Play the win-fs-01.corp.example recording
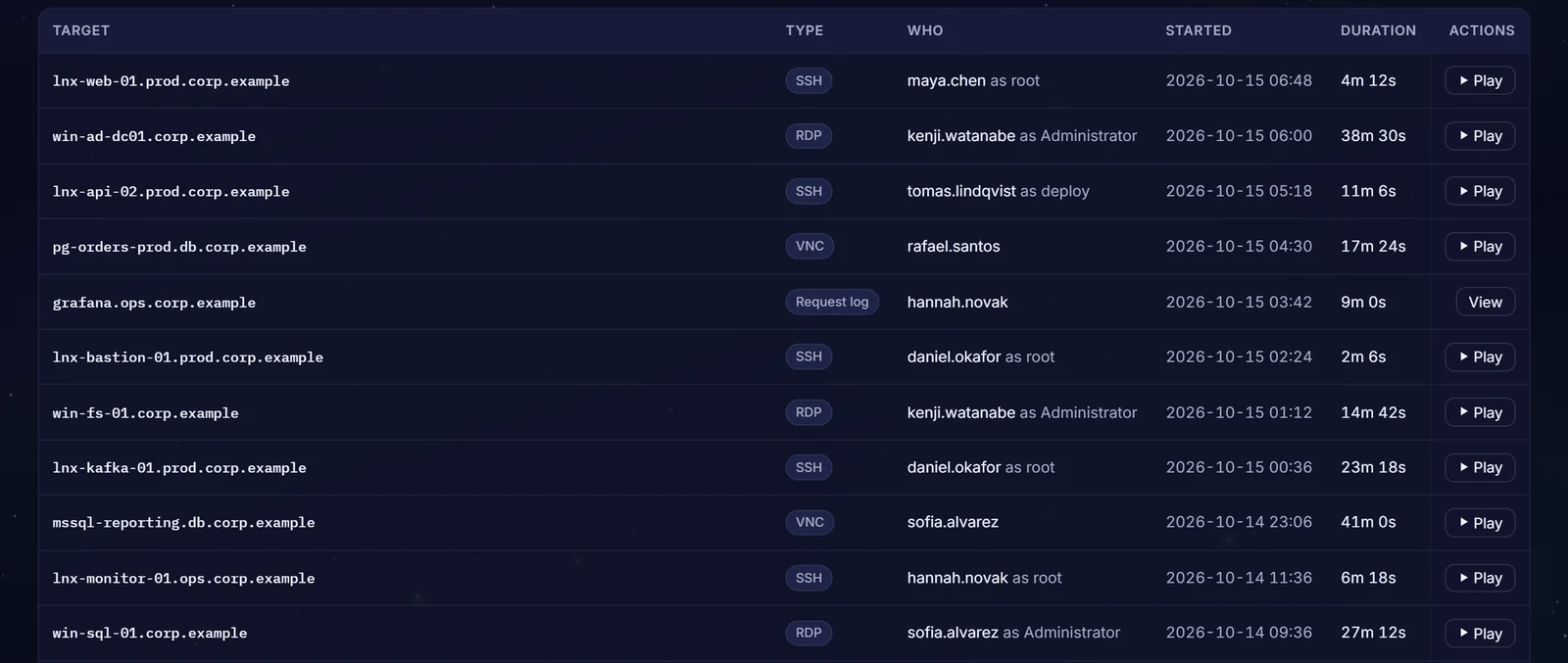The width and height of the screenshot is (1568, 663). click(x=1480, y=412)
